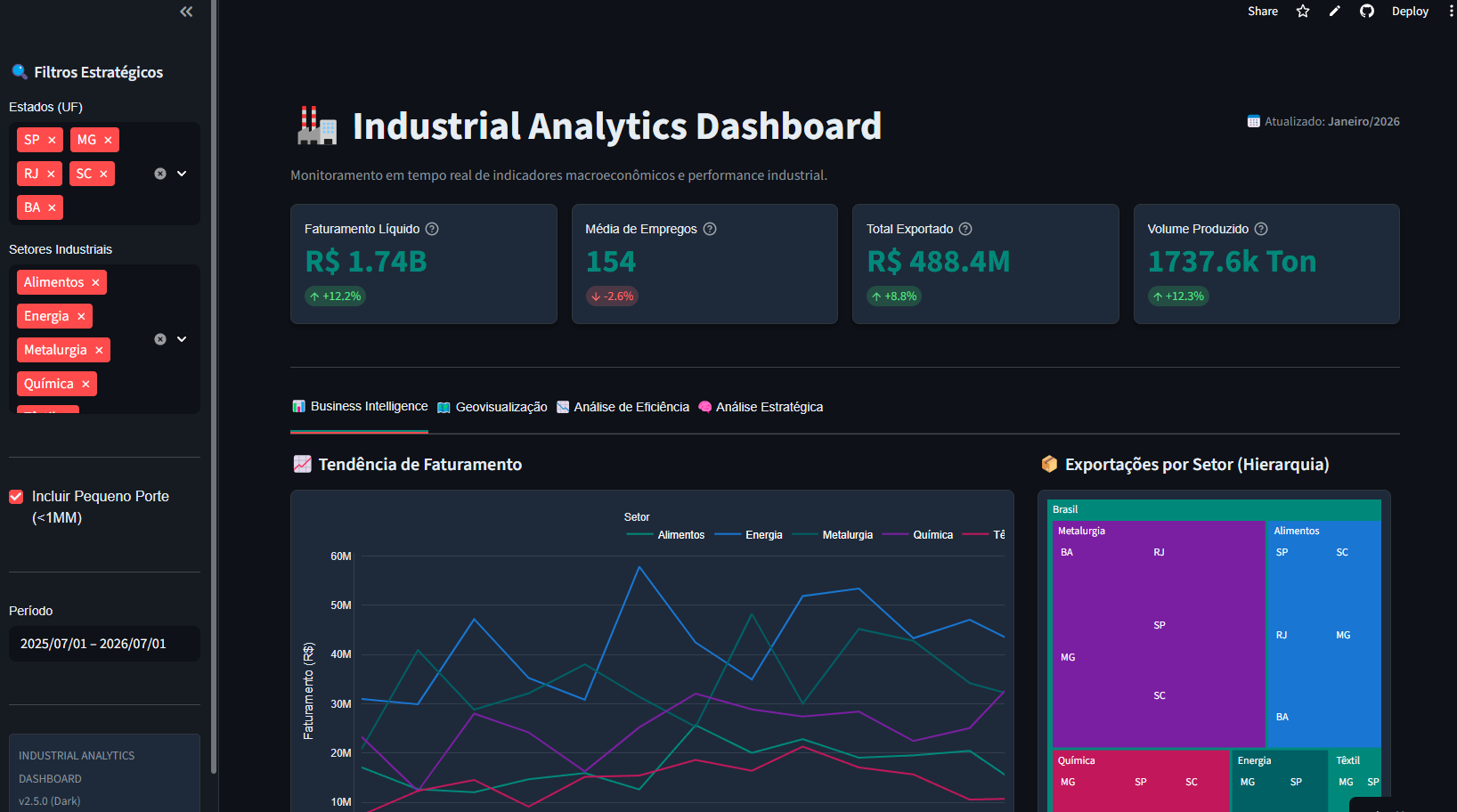The width and height of the screenshot is (1457, 812).
Task: Toggle Alimentos series in chart legend
Action: coord(666,535)
